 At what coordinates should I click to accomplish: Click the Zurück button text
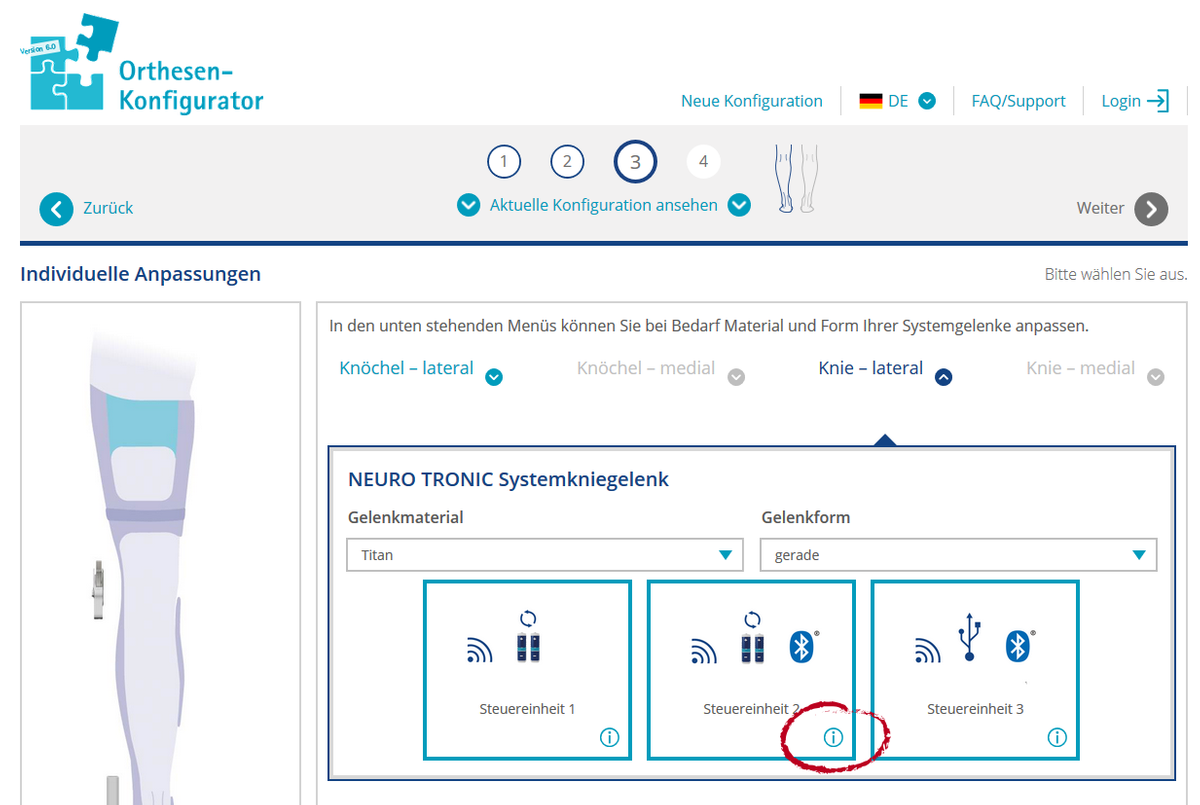pyautogui.click(x=108, y=208)
